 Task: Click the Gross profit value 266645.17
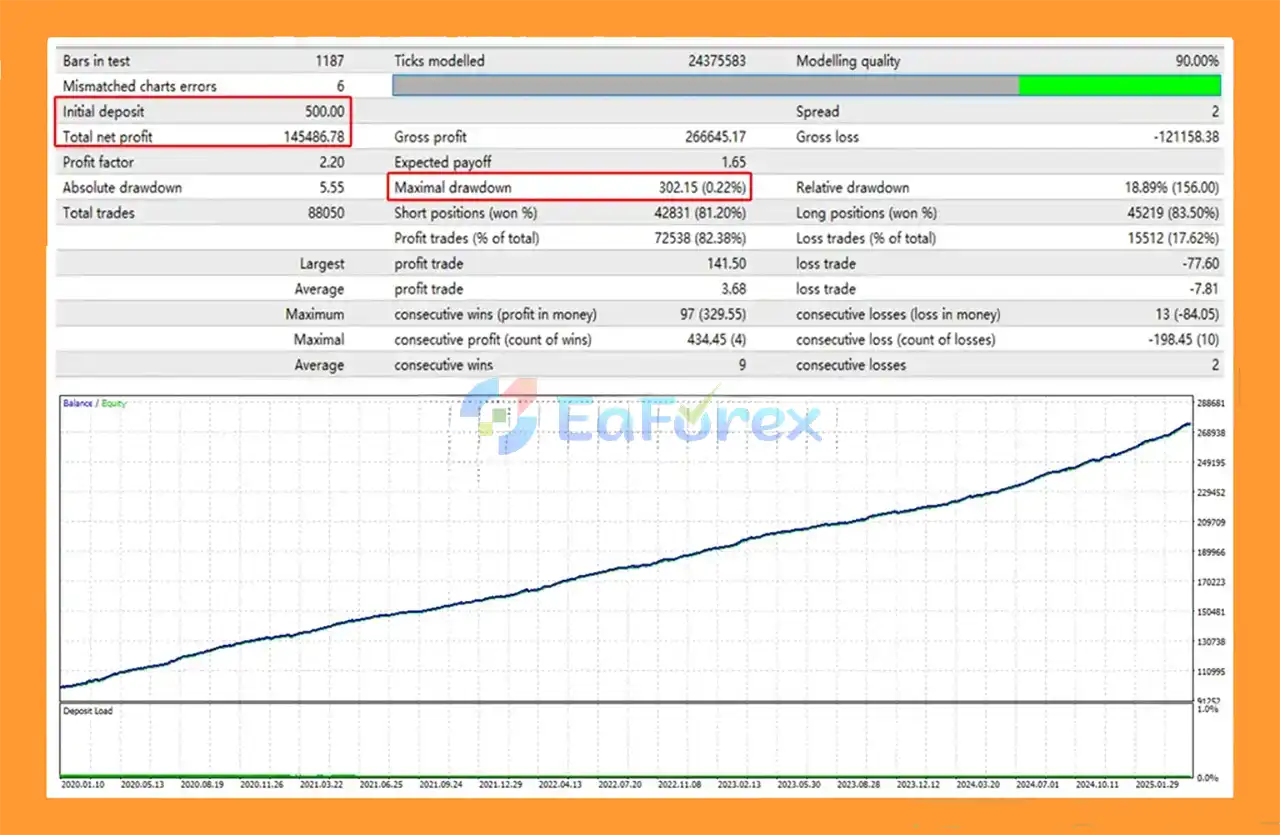(711, 137)
